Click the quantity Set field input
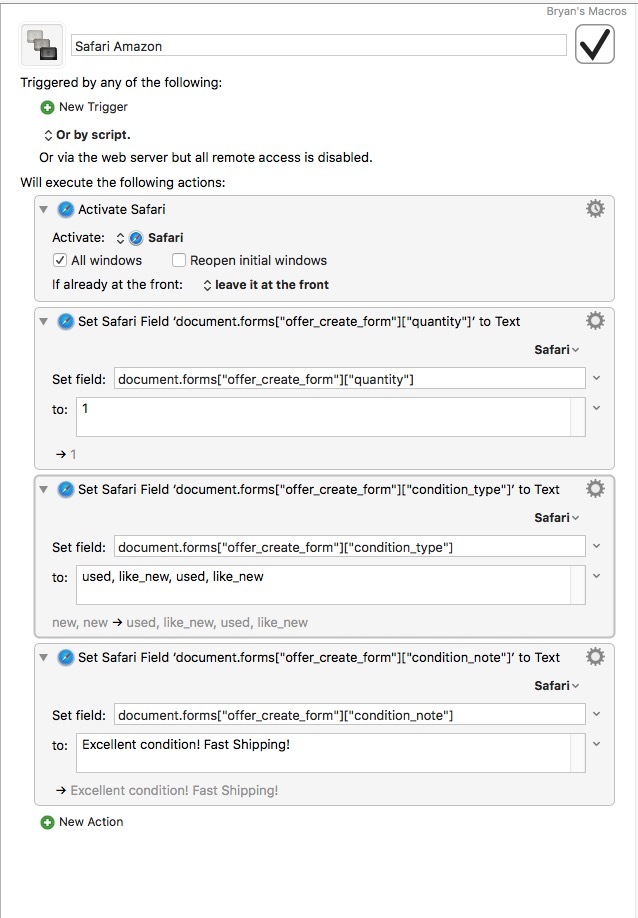 coord(349,379)
